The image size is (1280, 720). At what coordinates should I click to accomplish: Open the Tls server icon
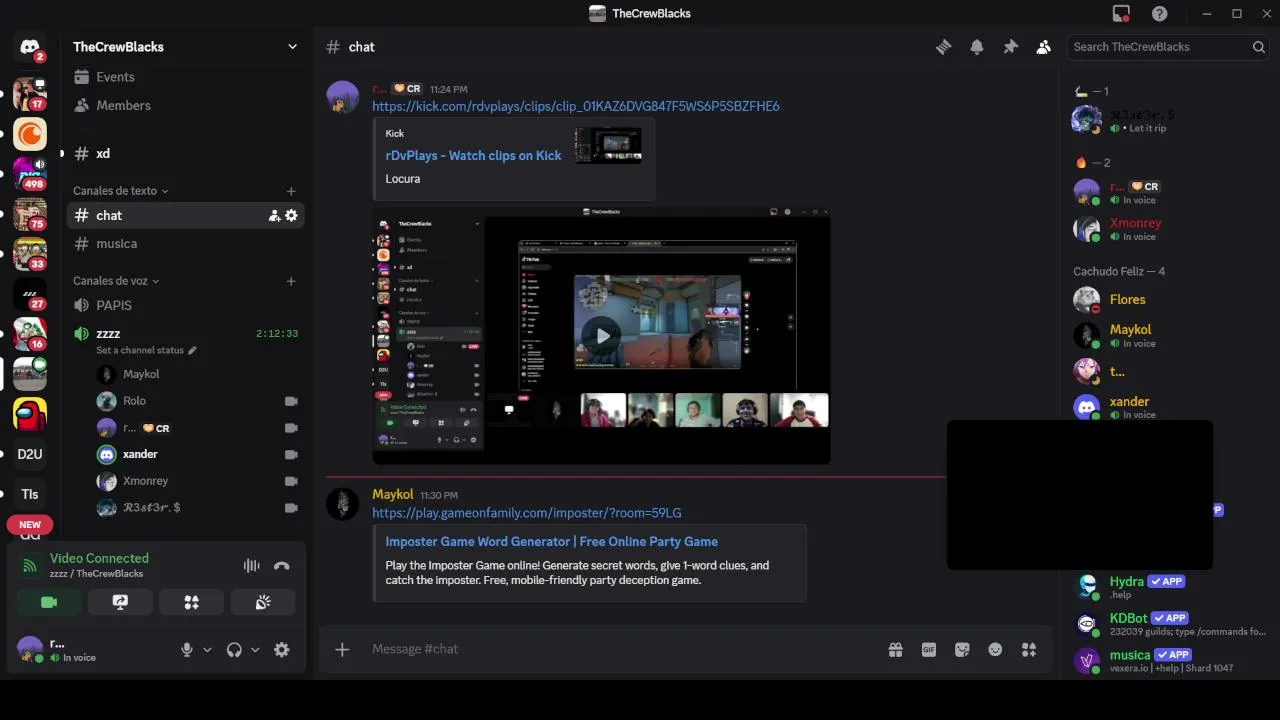coord(30,494)
